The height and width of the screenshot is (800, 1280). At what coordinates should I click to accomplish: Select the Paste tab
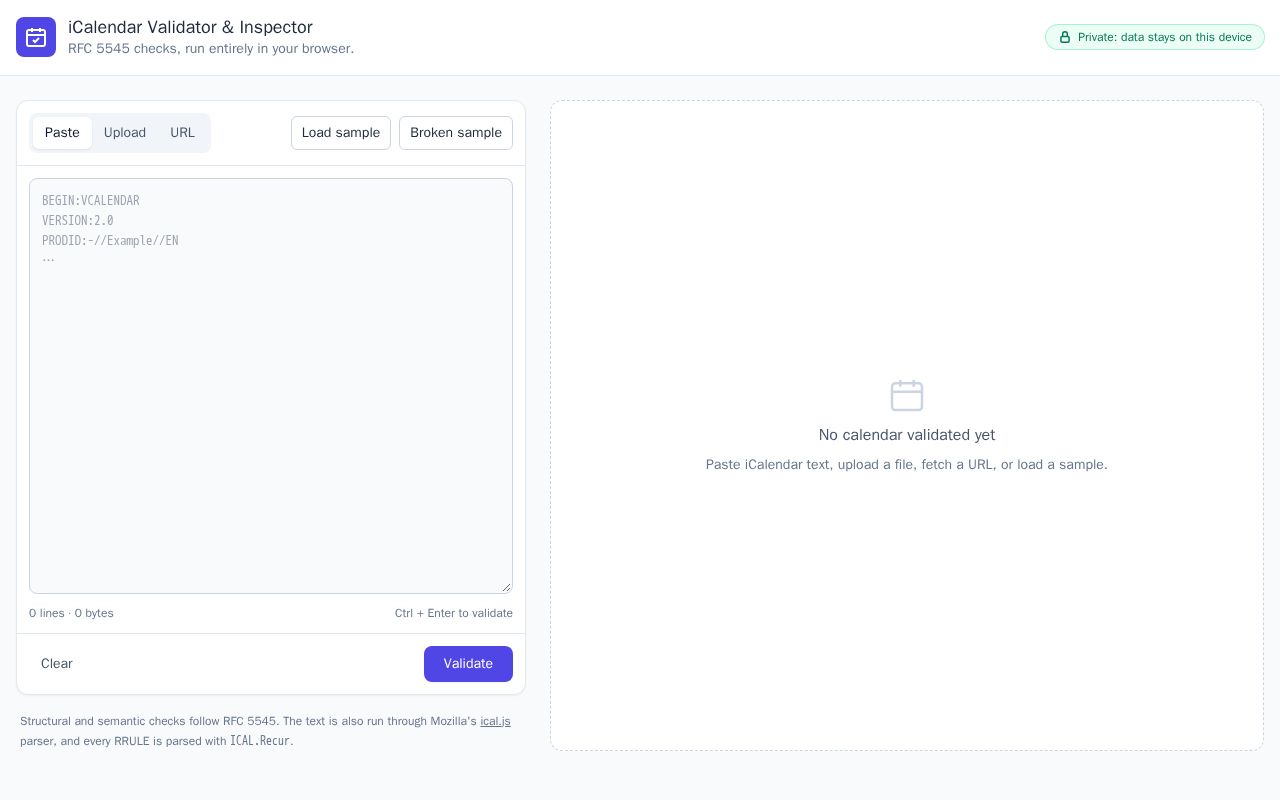tap(62, 133)
